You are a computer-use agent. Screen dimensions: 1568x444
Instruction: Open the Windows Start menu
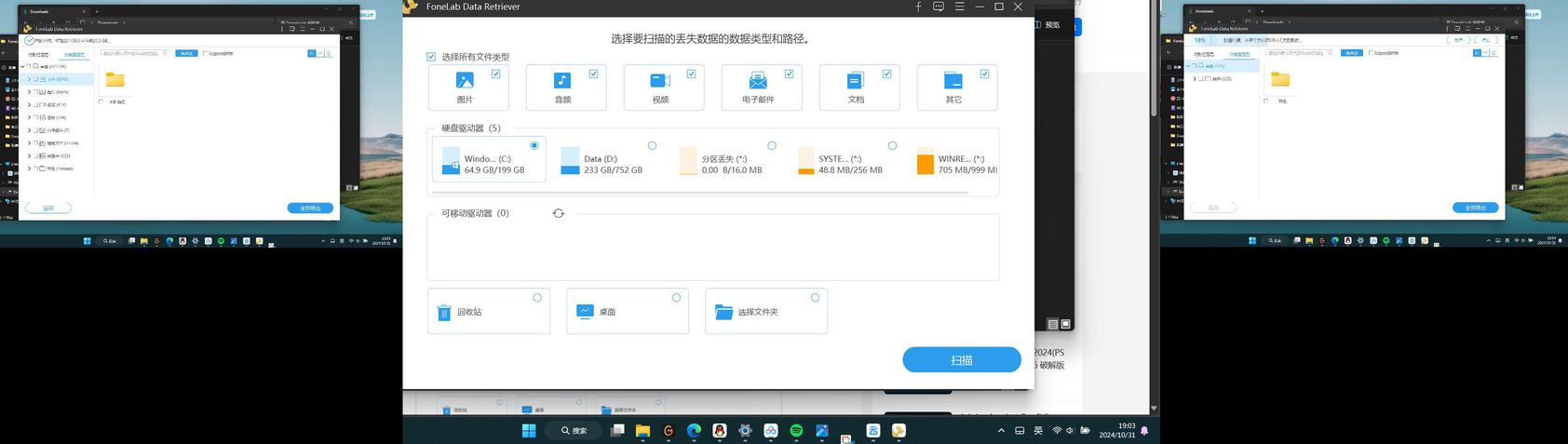[529, 430]
